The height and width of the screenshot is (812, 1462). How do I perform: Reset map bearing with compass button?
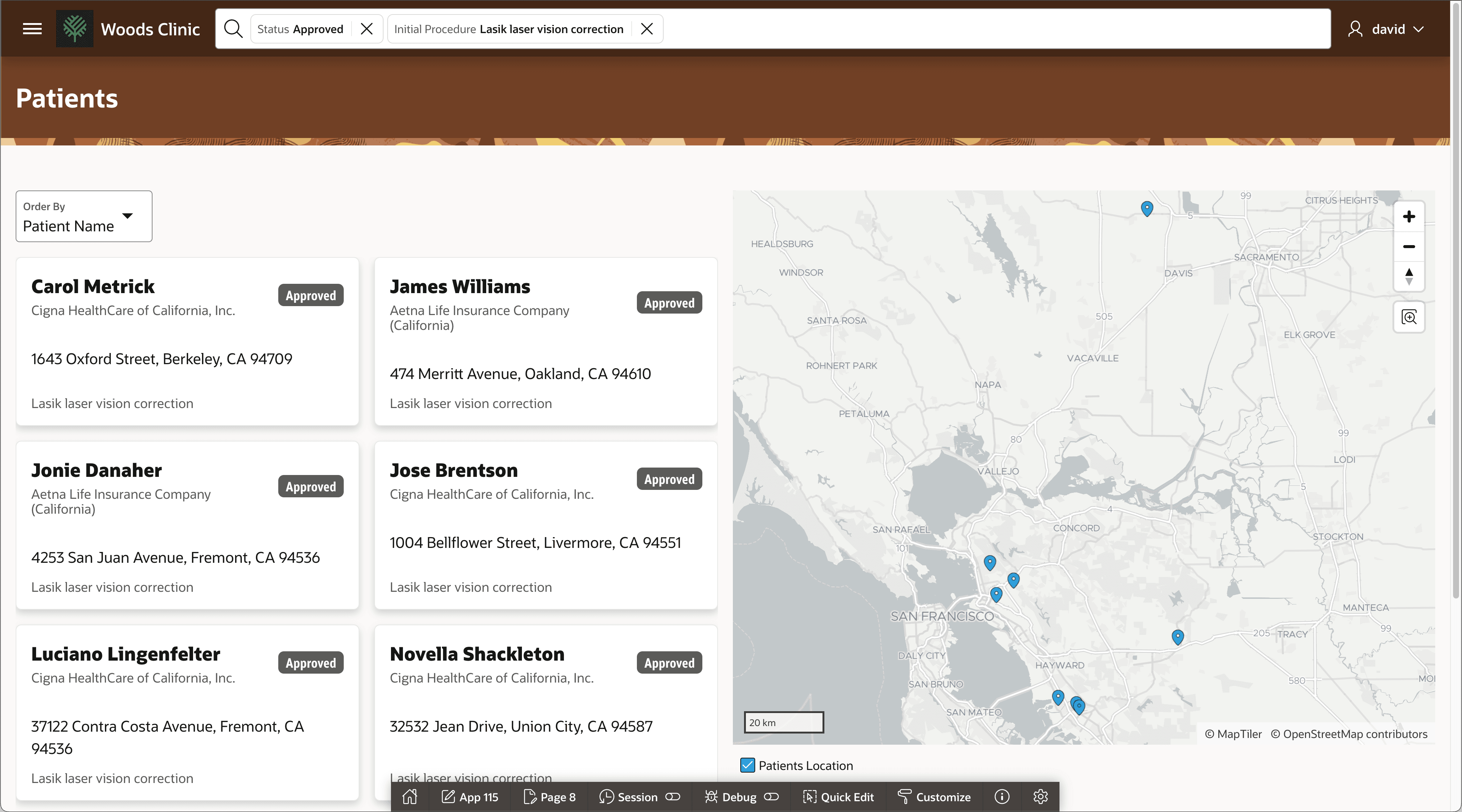tap(1409, 276)
